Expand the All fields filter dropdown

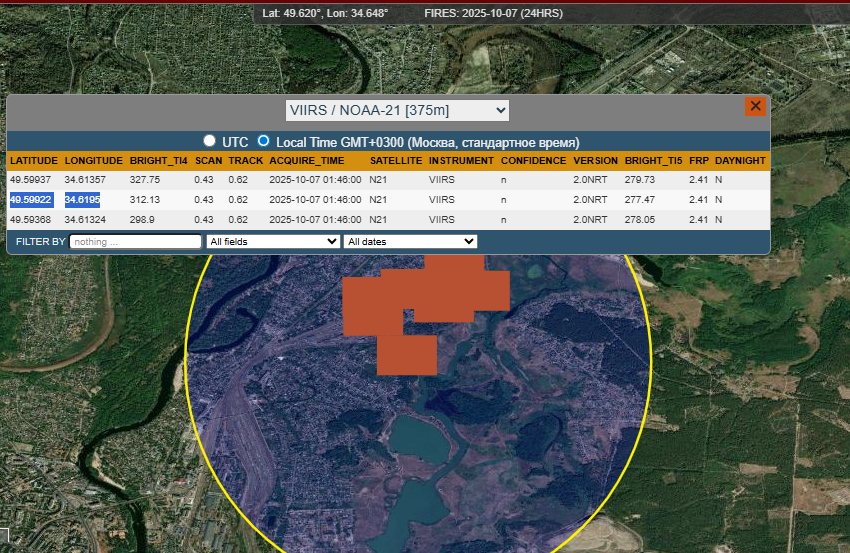[x=273, y=241]
